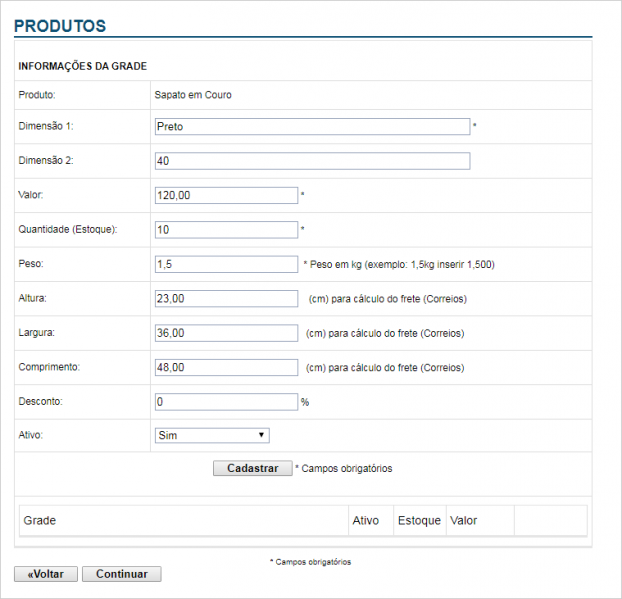Click the Altura field with 23,00
This screenshot has height=599, width=622.
tap(226, 298)
